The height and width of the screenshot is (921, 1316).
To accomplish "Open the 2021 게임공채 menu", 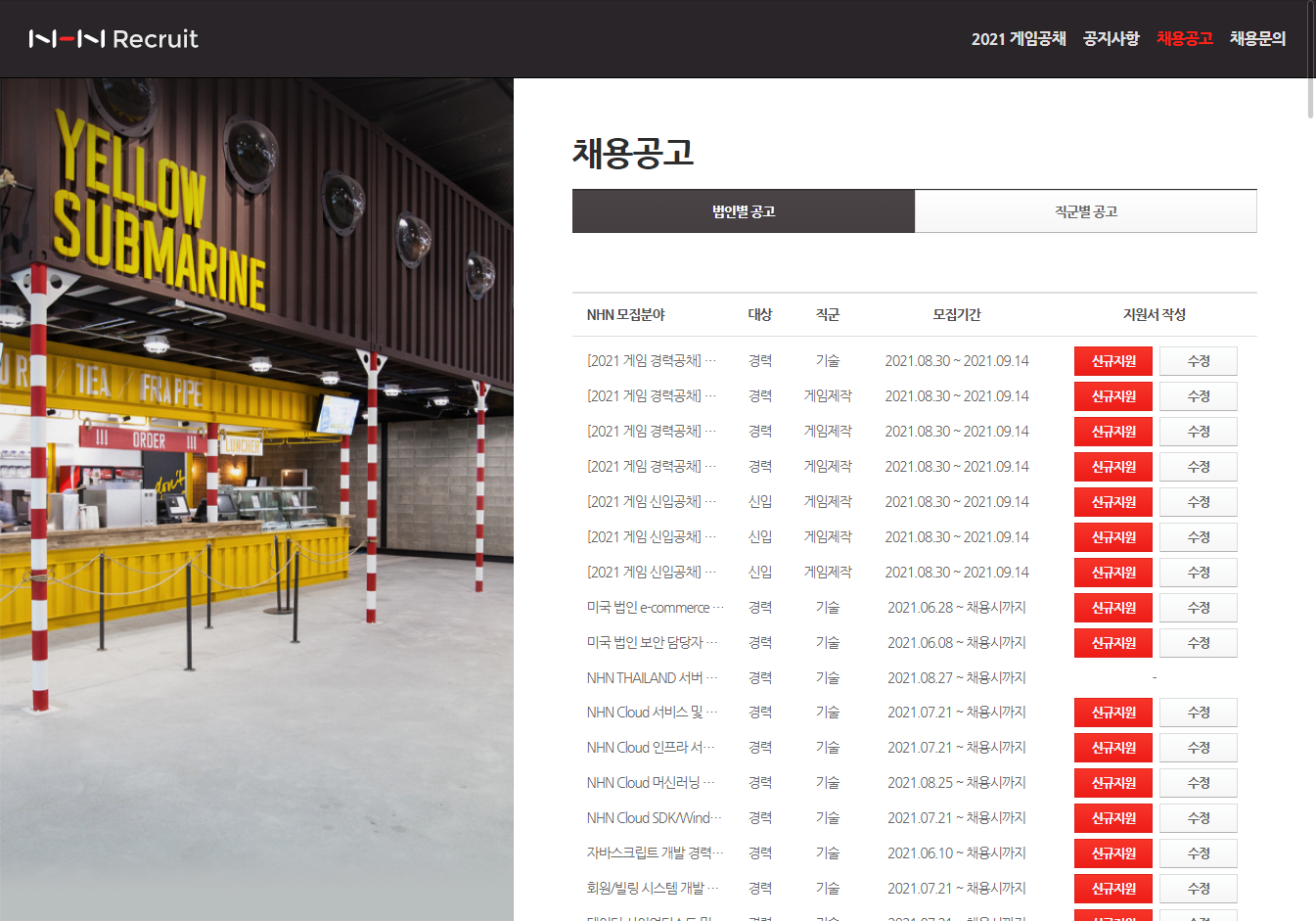I will (x=1019, y=39).
